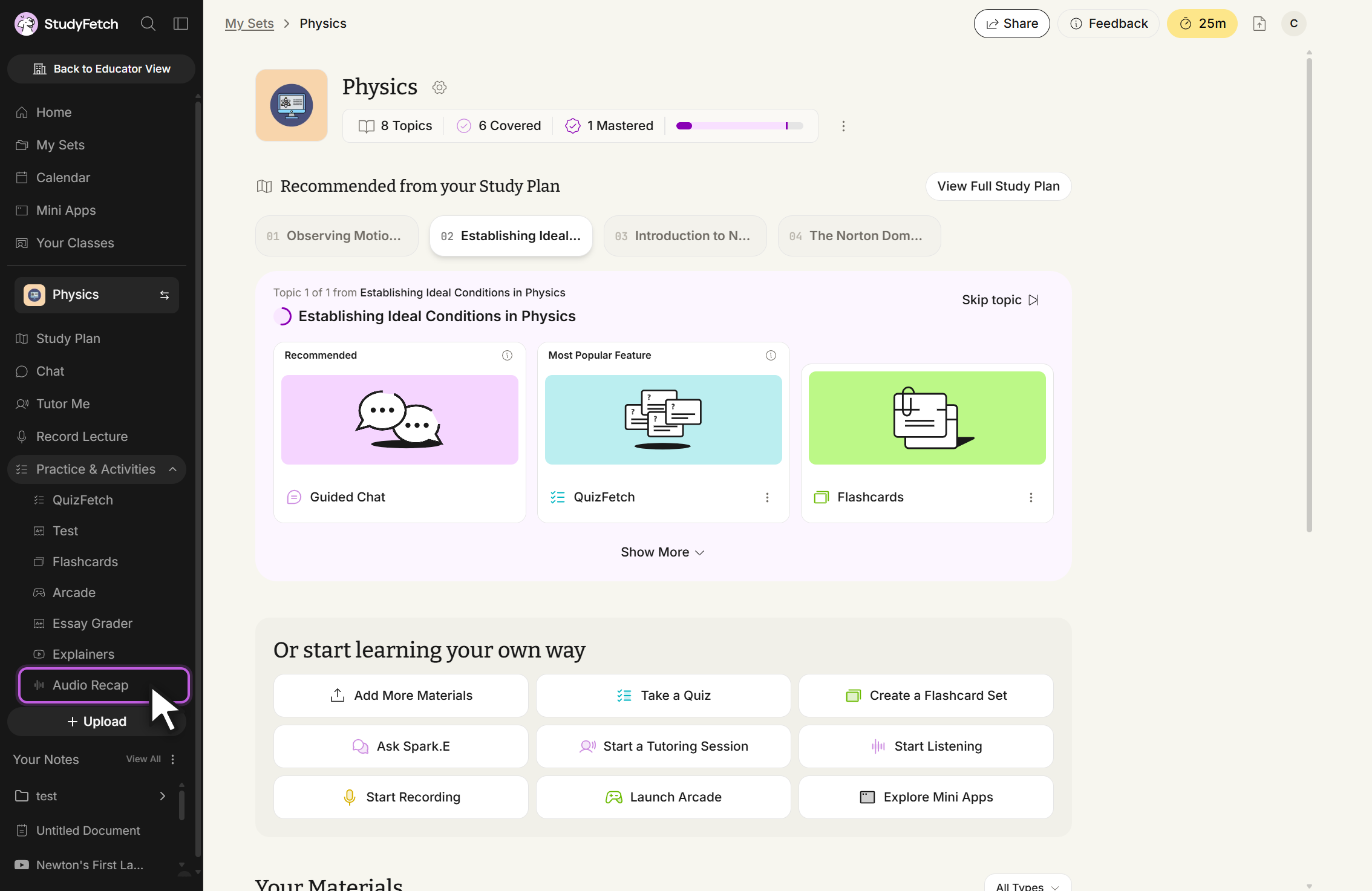Click the main page vertical scrollbar

(x=1309, y=294)
